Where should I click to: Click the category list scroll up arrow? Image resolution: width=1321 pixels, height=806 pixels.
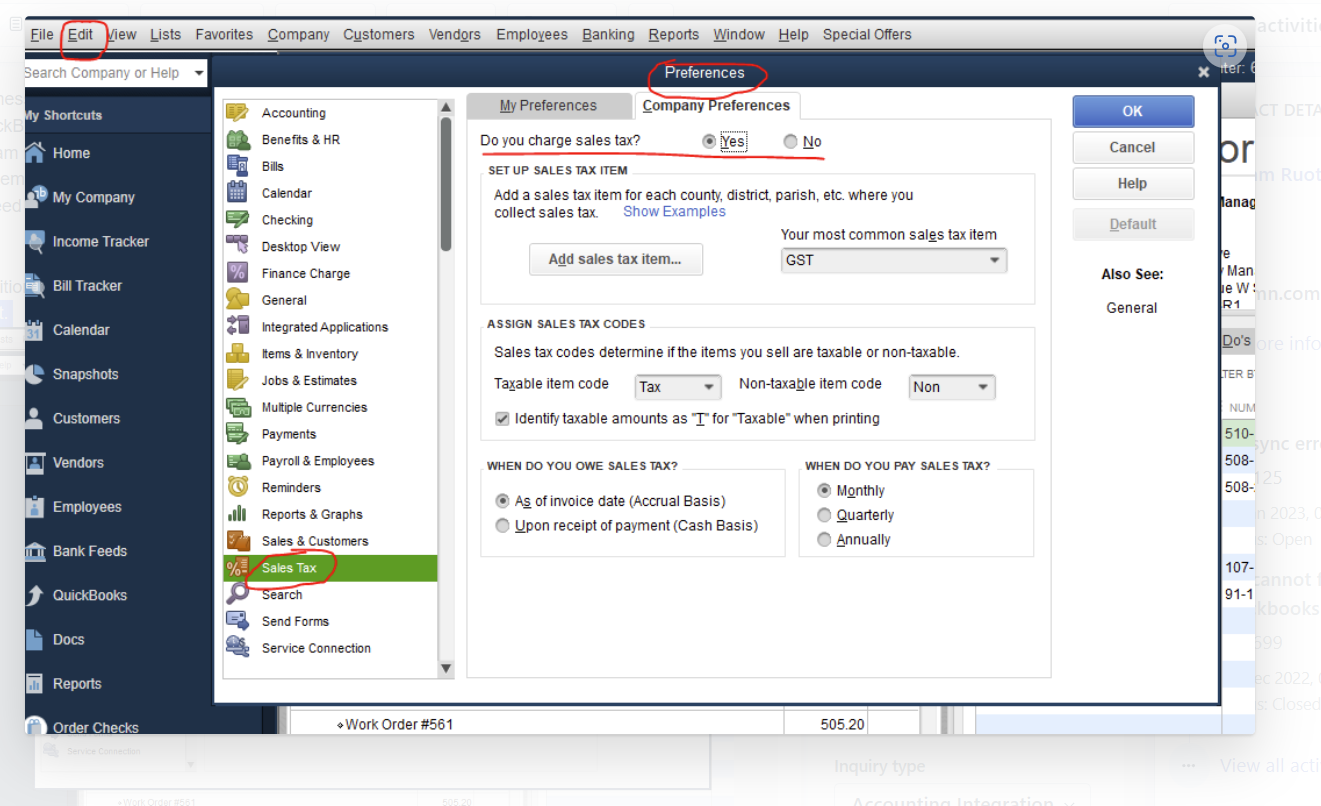coord(446,106)
